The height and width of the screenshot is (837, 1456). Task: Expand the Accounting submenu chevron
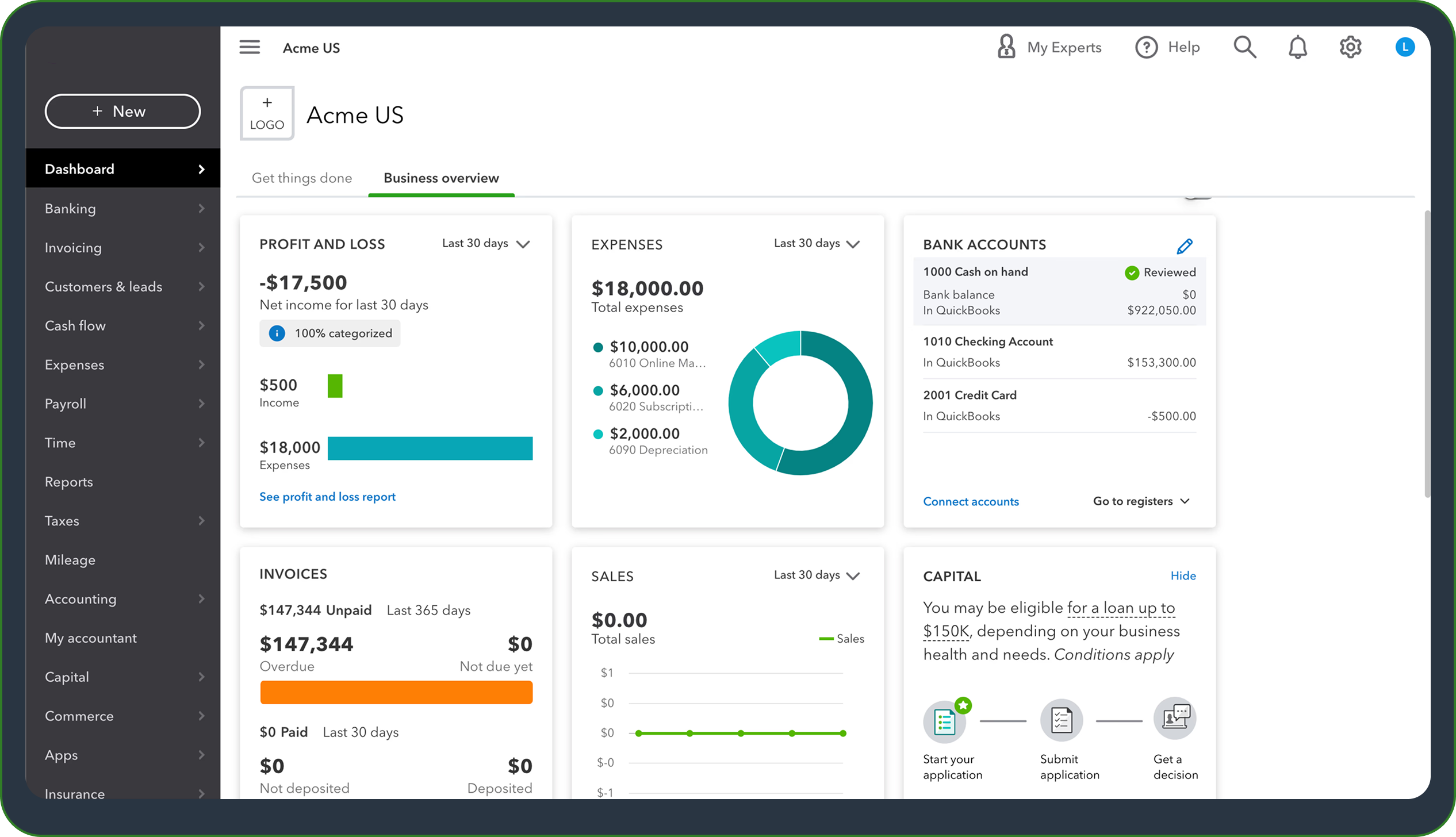(x=201, y=599)
